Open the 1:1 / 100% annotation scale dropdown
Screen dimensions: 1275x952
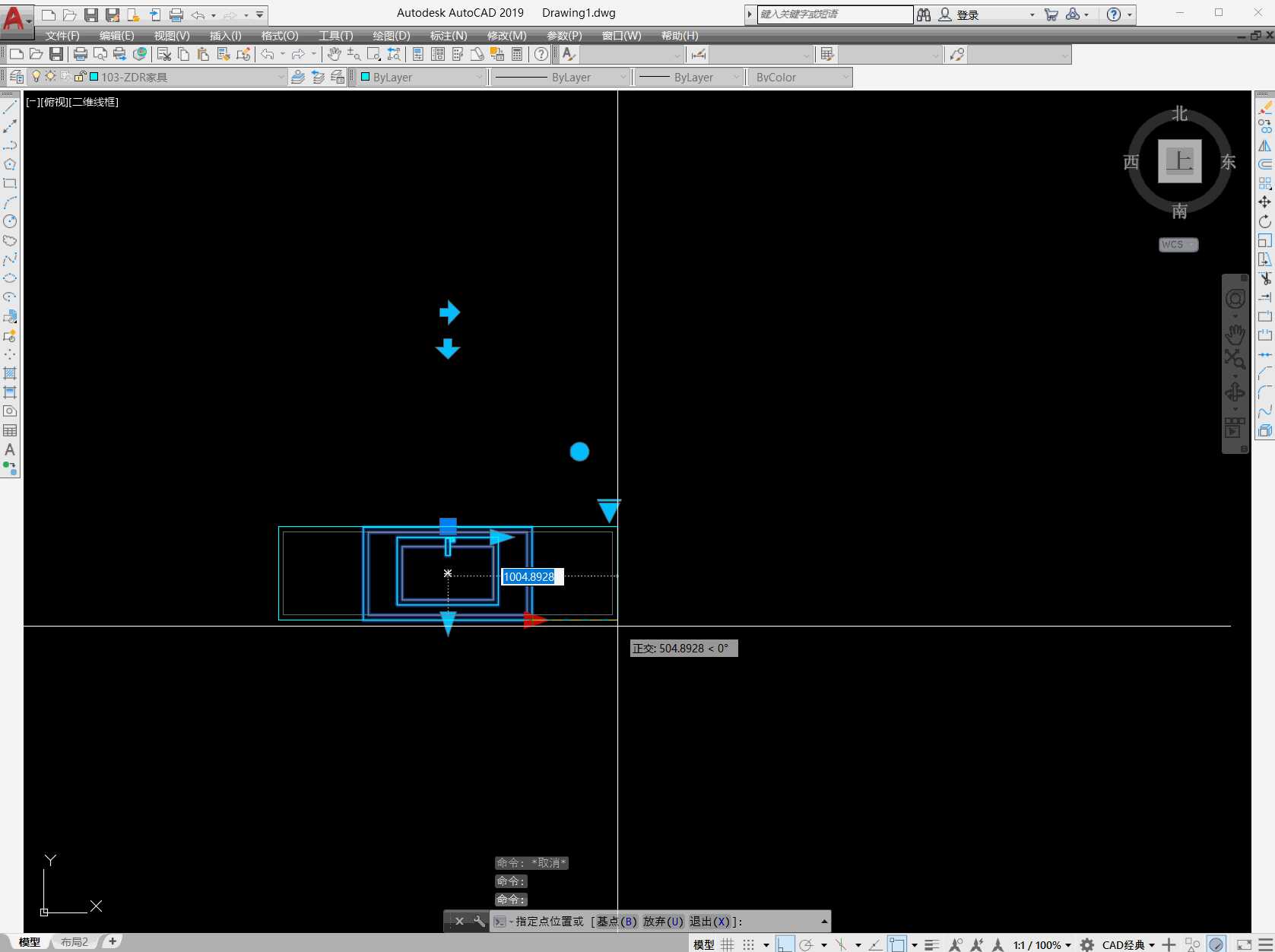pos(1042,944)
